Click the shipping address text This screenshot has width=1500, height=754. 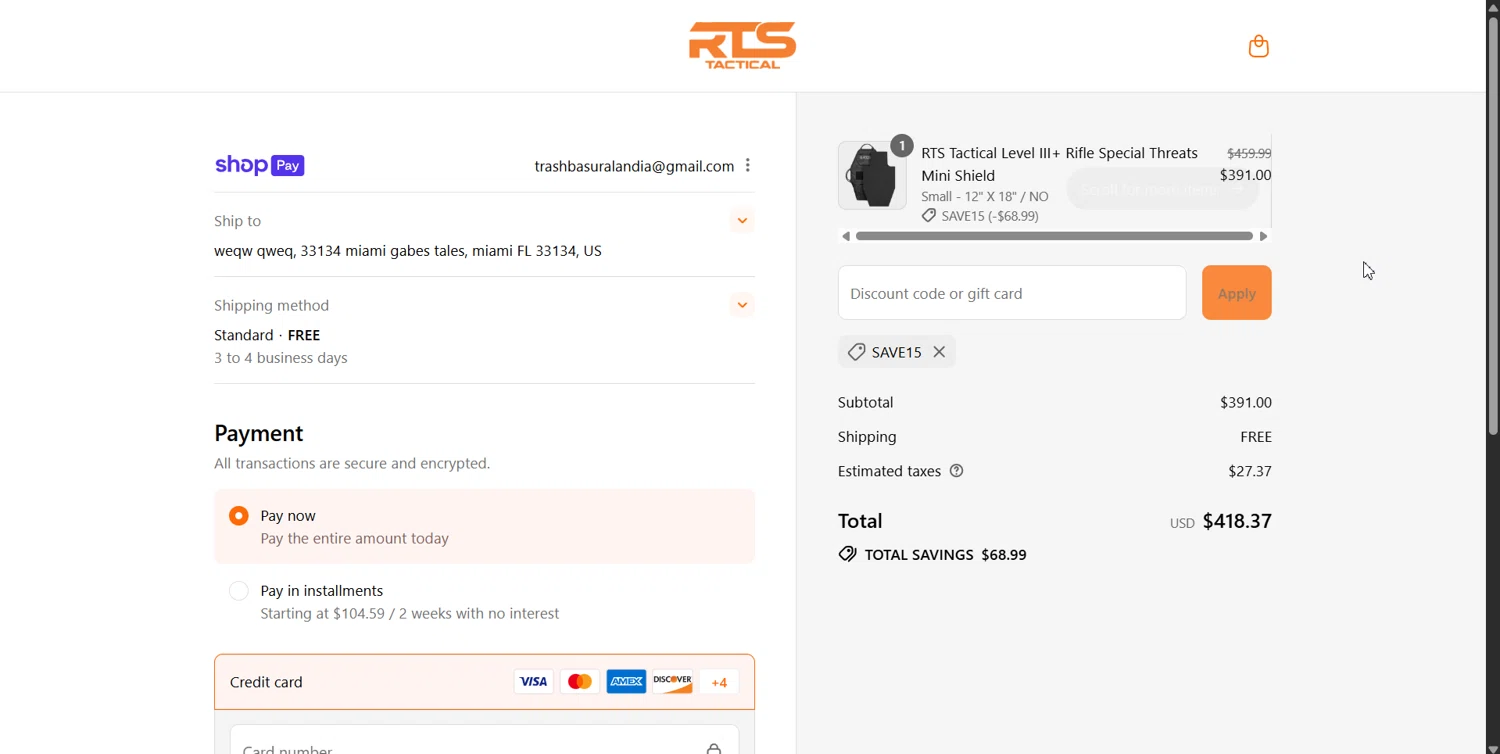click(408, 251)
